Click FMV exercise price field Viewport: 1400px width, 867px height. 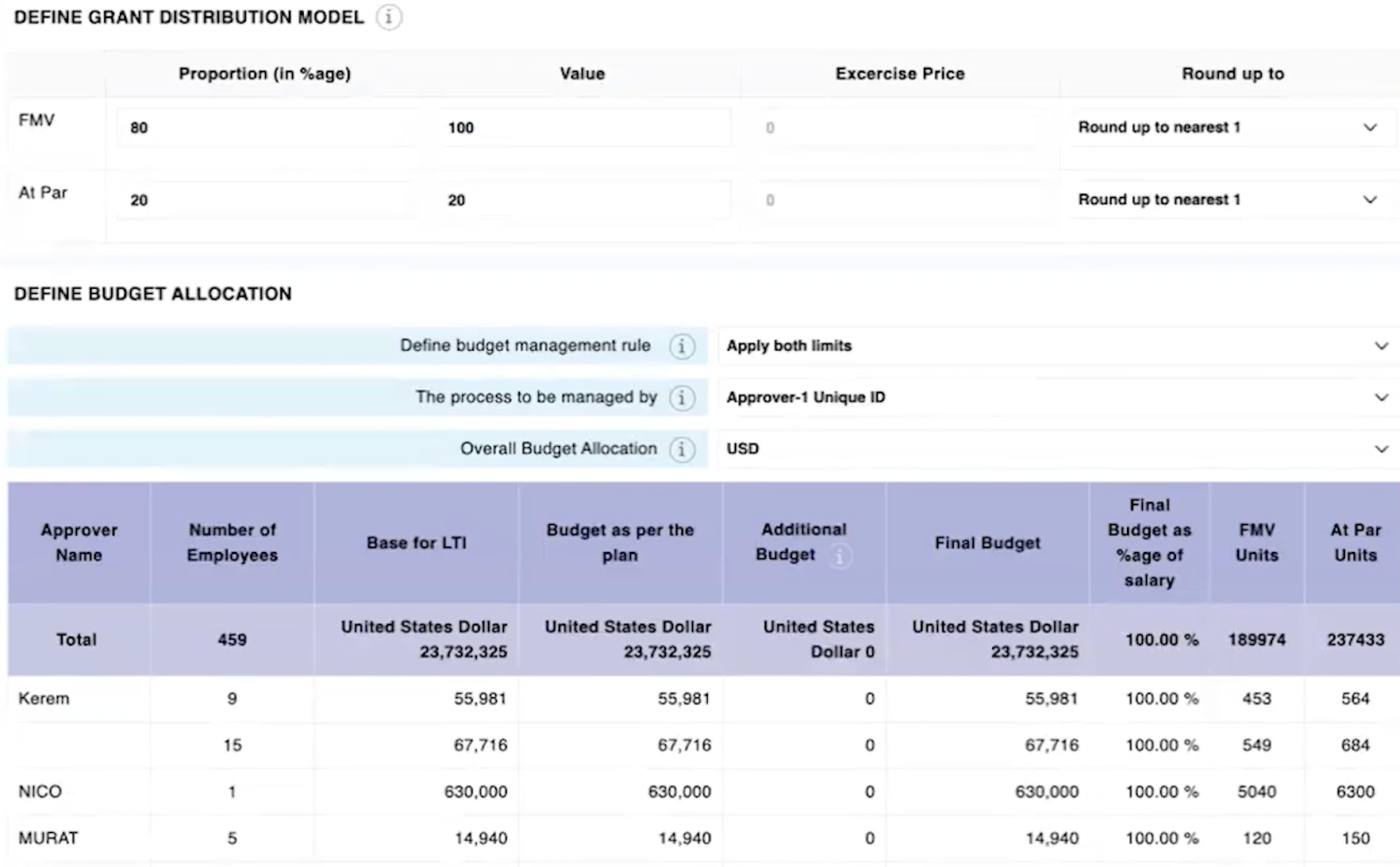click(x=899, y=128)
